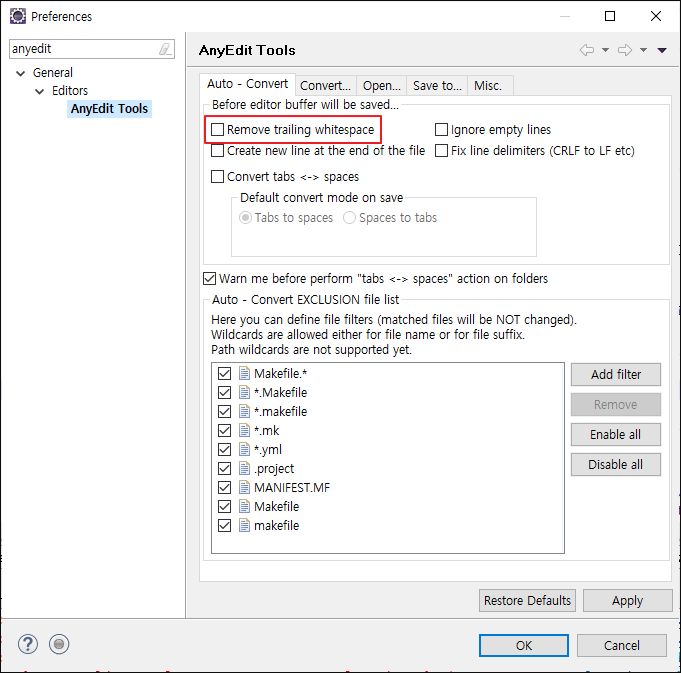Screen dimensions: 681x673
Task: Open the preference page view menu arrow
Action: tap(662, 50)
